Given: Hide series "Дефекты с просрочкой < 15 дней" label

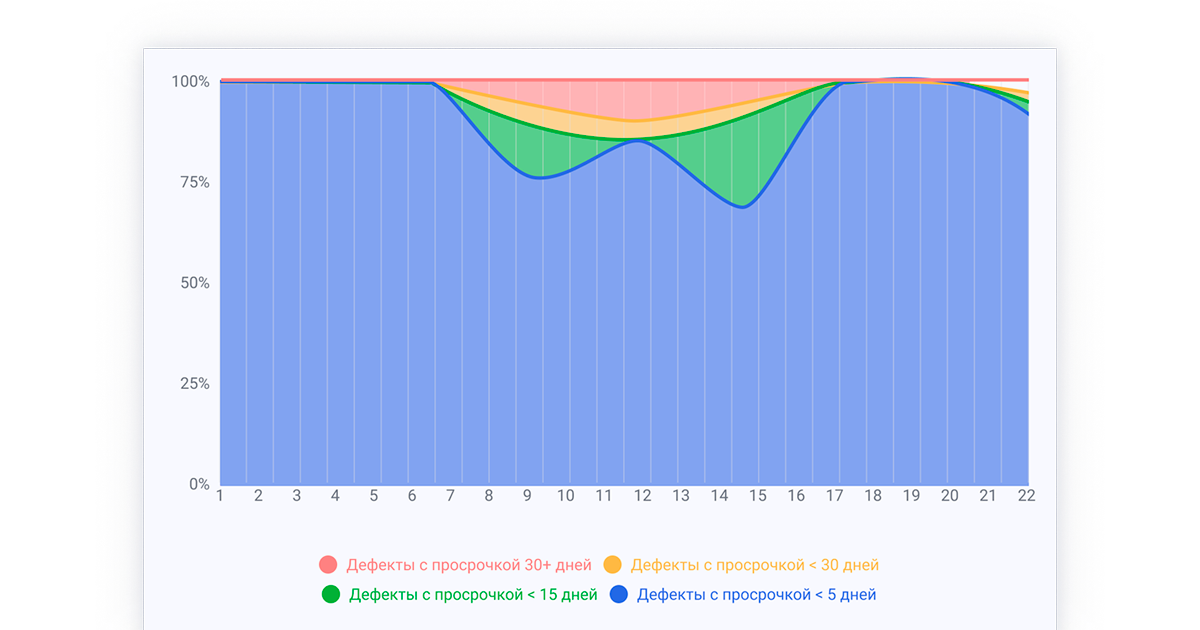Looking at the screenshot, I should point(473,595).
